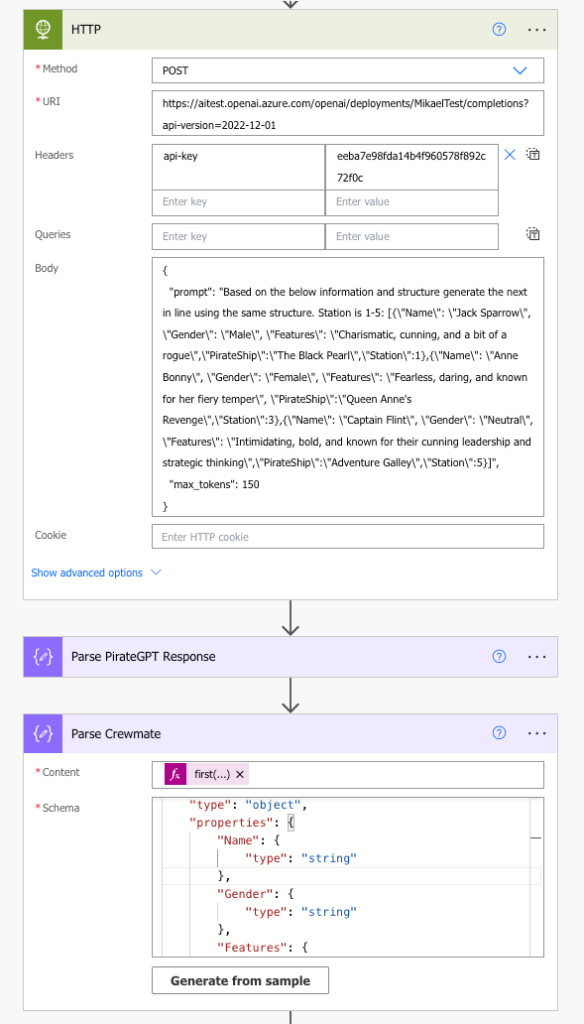Open the HTTP action ellipsis menu
584x1024 pixels.
coord(536,29)
